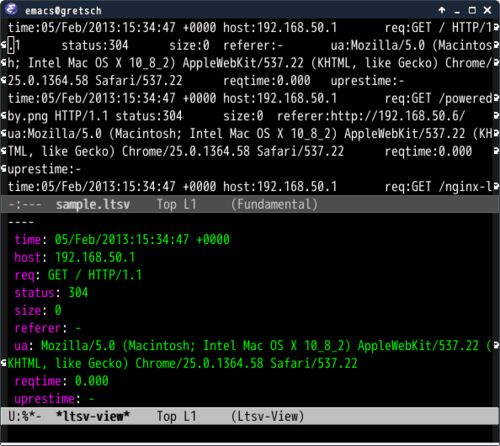Image resolution: width=500 pixels, height=446 pixels.
Task: Click the green reqtime value 0.000
Action: pos(92,381)
